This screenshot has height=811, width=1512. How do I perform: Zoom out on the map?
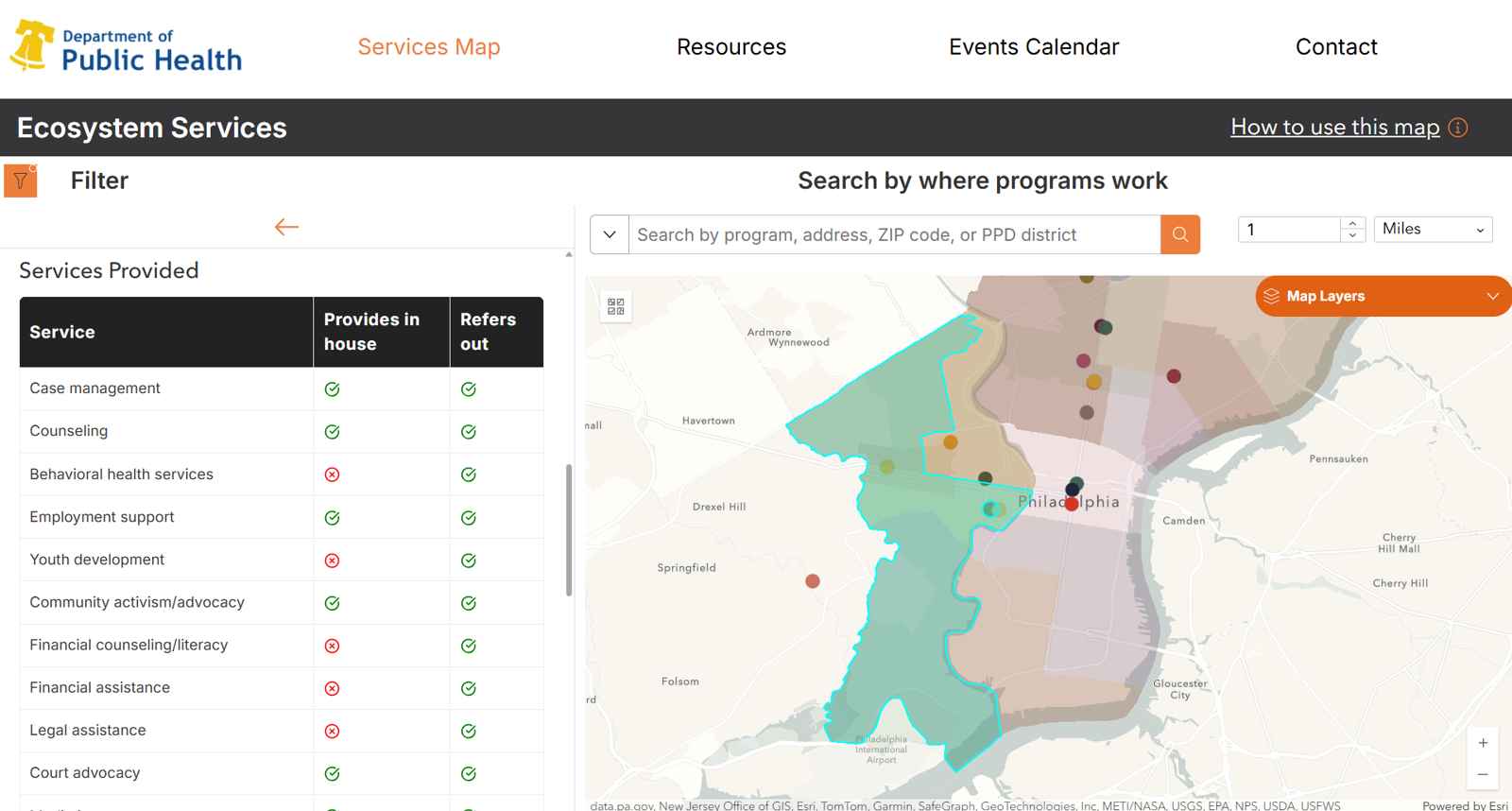click(1483, 774)
